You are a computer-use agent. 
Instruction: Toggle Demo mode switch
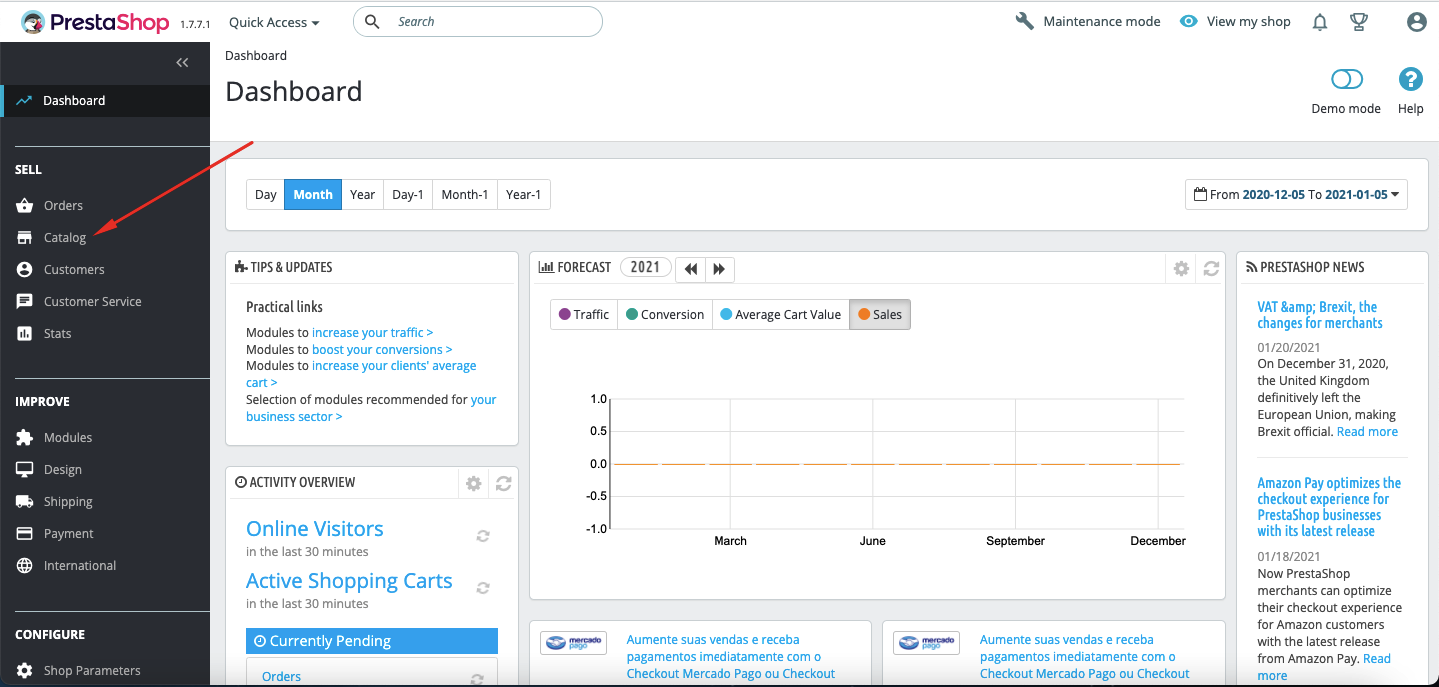(x=1347, y=80)
